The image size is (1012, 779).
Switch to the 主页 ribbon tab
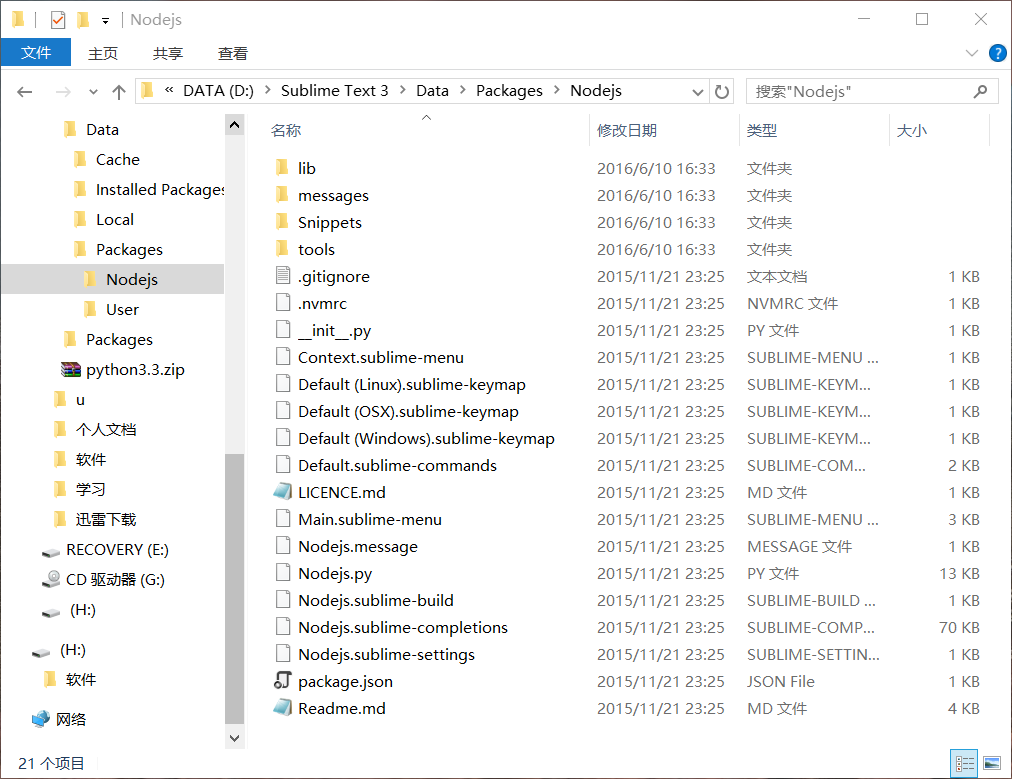[x=103, y=53]
